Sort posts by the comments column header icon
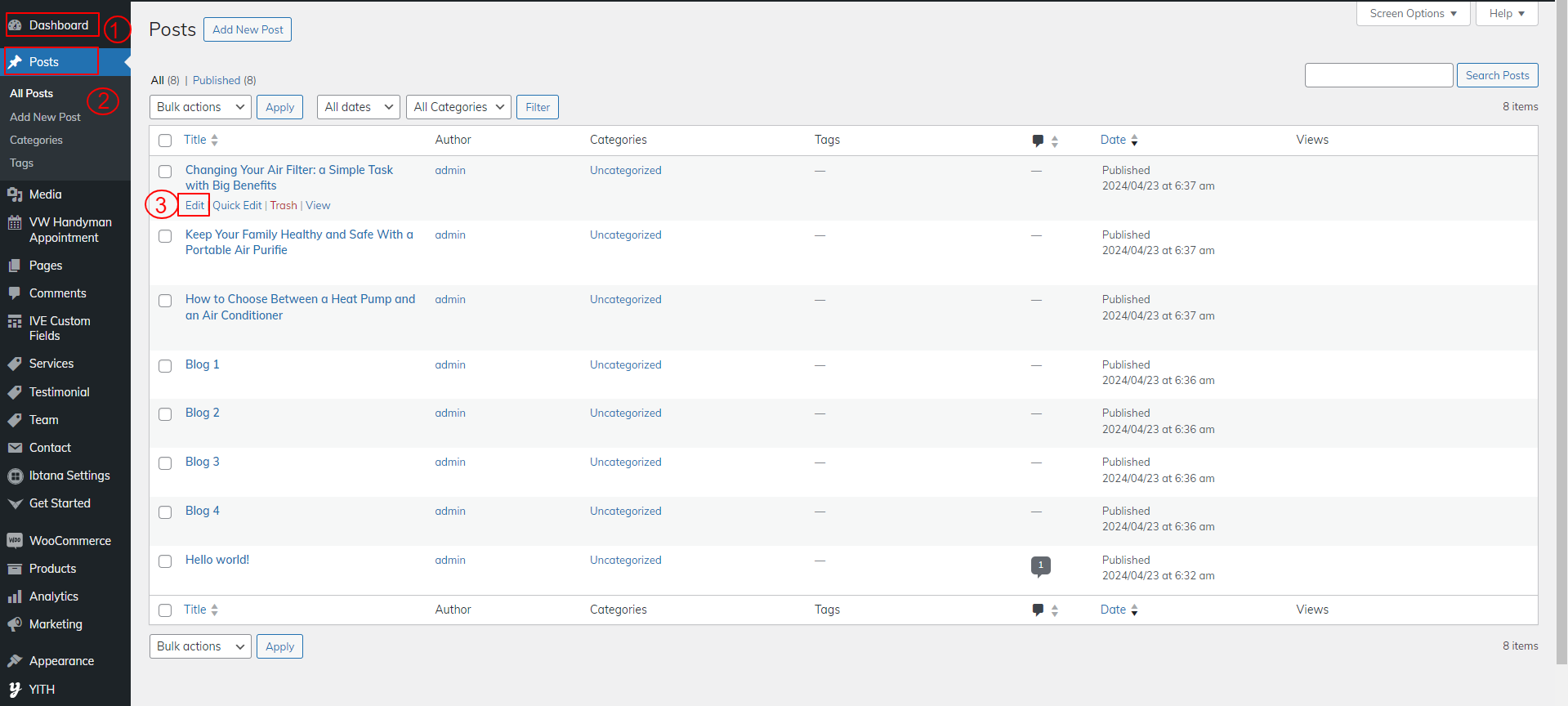The height and width of the screenshot is (706, 1568). tap(1038, 141)
